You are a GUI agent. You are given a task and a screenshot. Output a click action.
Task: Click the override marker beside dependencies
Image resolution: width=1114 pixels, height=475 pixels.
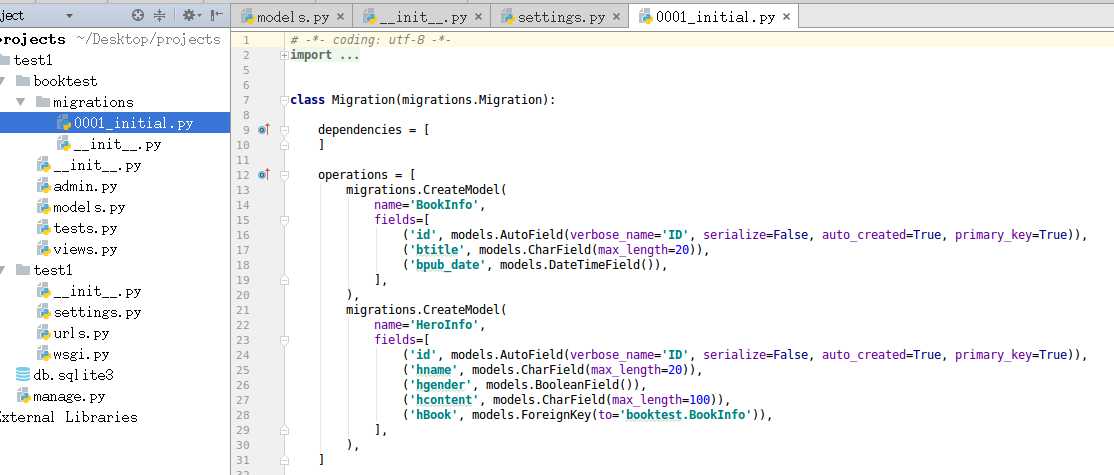(x=264, y=130)
